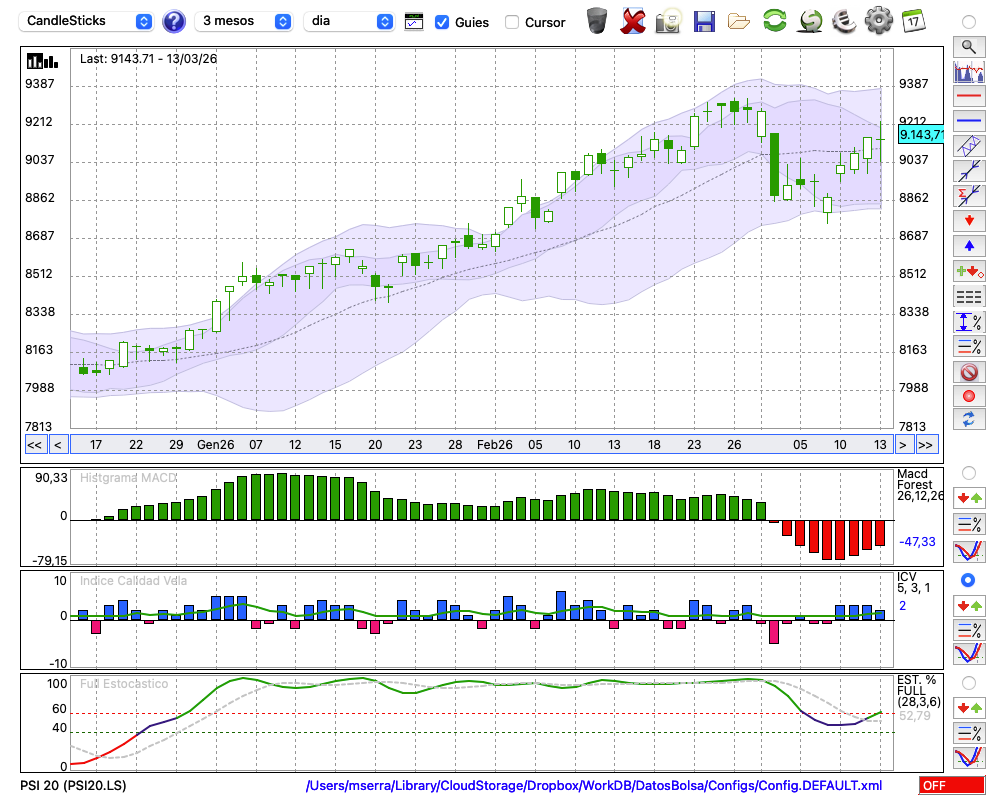The height and width of the screenshot is (800, 1000).
Task: Select the Macd Forest panel radio button
Action: coord(968,472)
